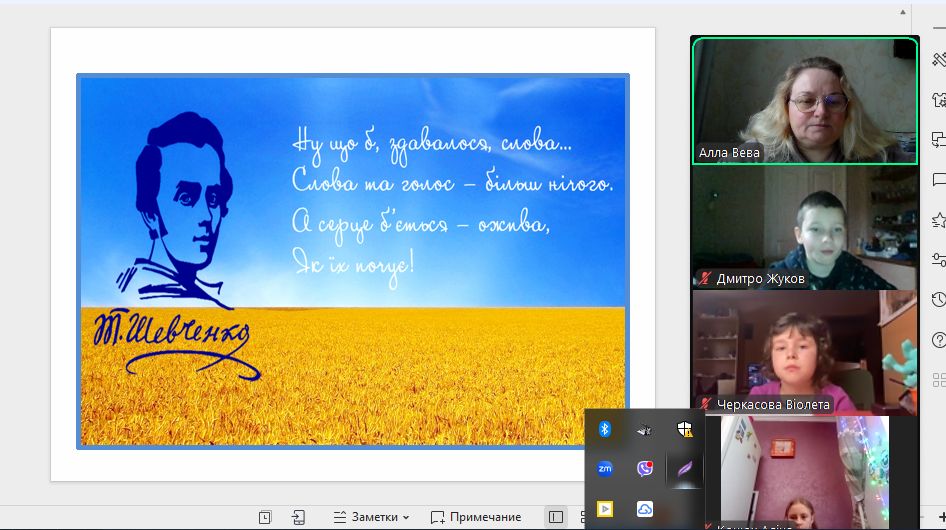This screenshot has width=946, height=530.
Task: Open the cloud sync tray icon
Action: click(645, 508)
